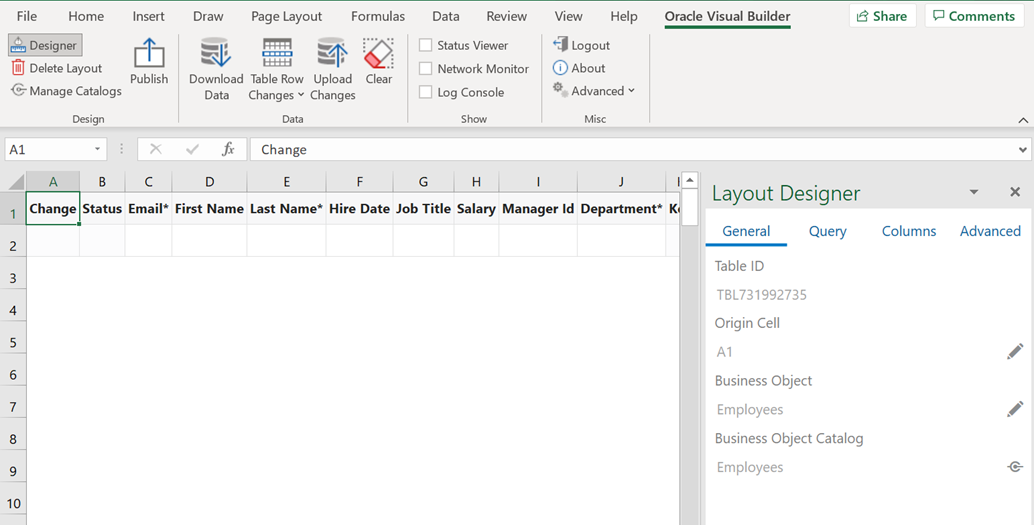Image resolution: width=1034 pixels, height=525 pixels.
Task: Click the formula bar cancel icon
Action: 156,149
